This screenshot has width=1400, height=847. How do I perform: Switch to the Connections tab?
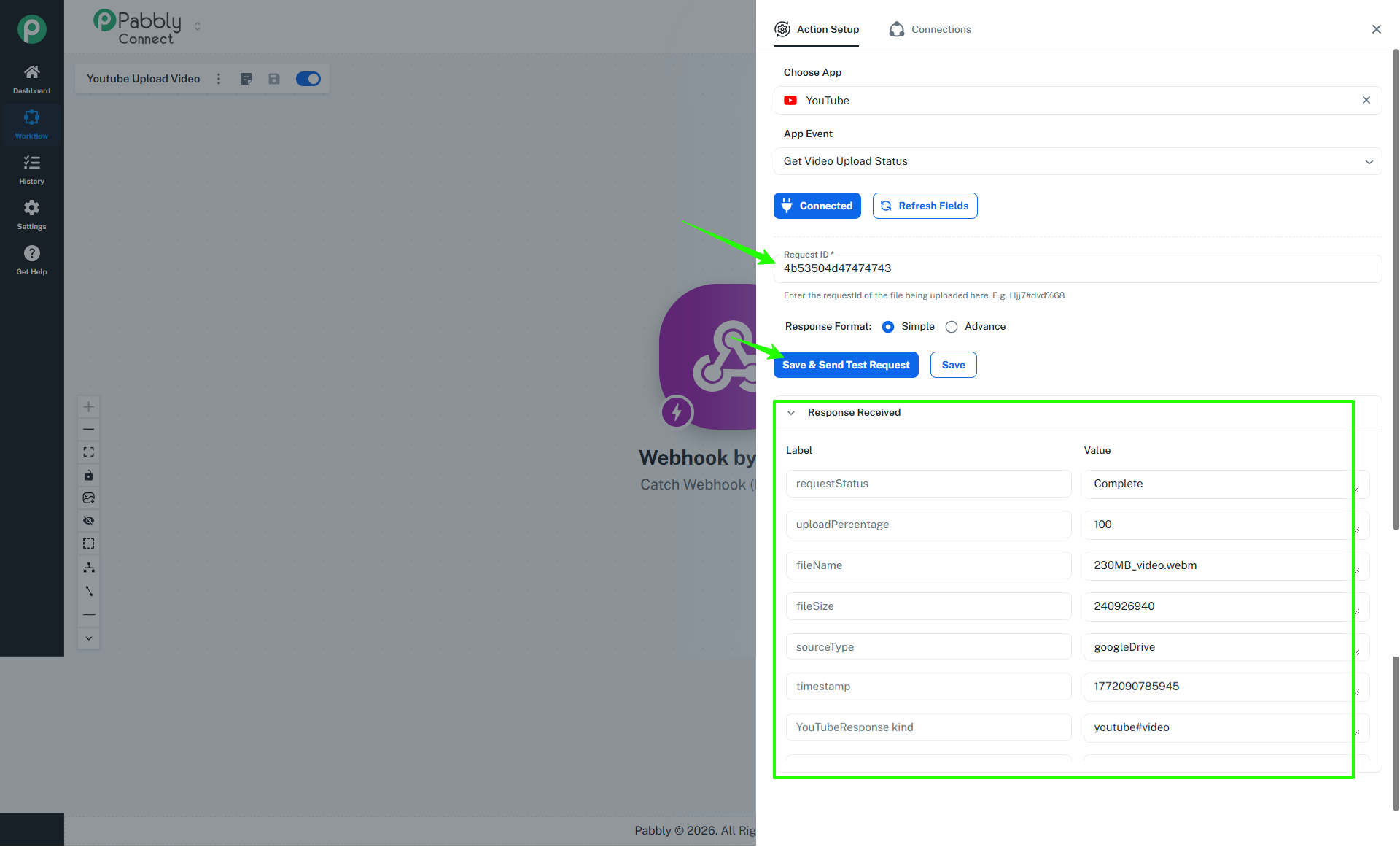930,29
